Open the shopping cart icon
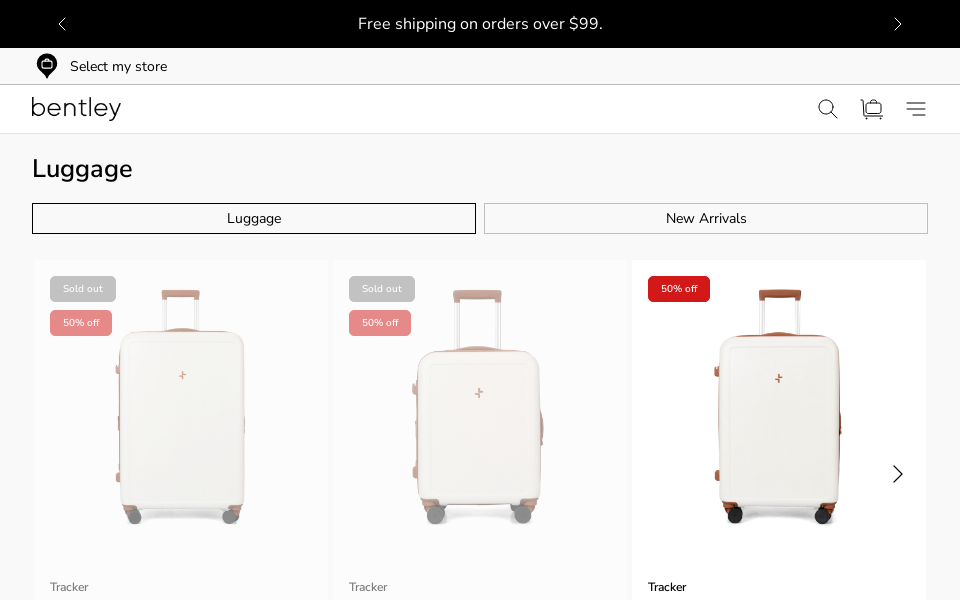This screenshot has width=960, height=600. (872, 109)
